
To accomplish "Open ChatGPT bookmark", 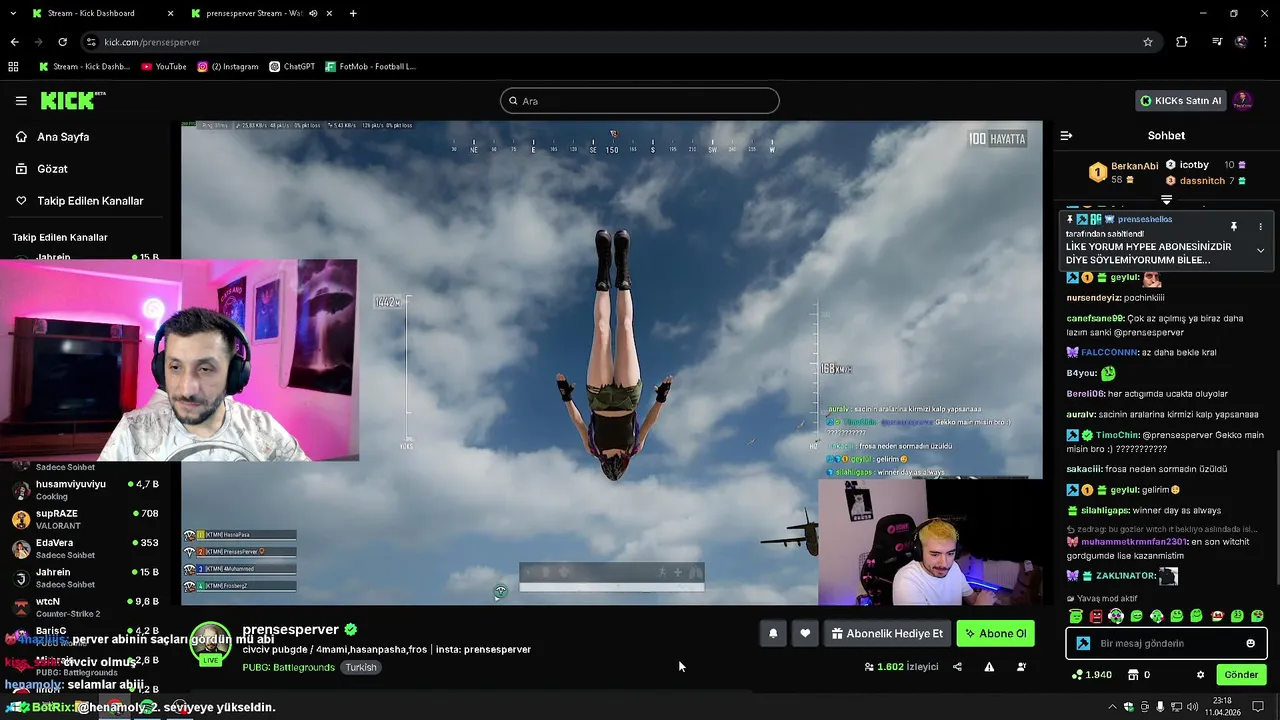I will pos(292,67).
